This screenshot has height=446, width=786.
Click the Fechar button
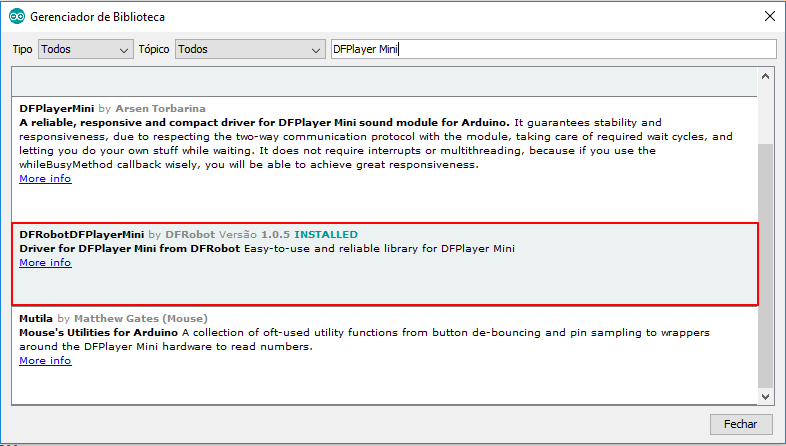pos(740,424)
